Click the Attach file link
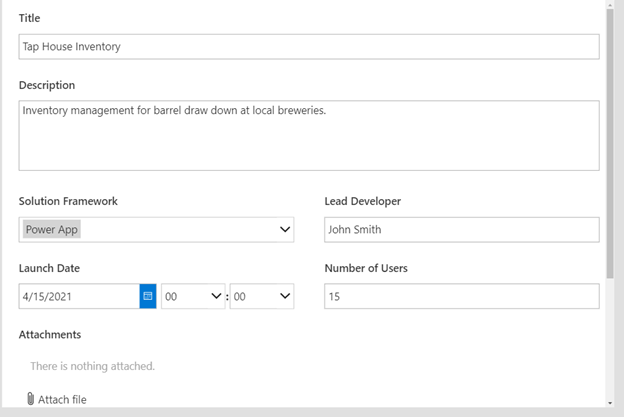624x417 pixels. pos(62,399)
